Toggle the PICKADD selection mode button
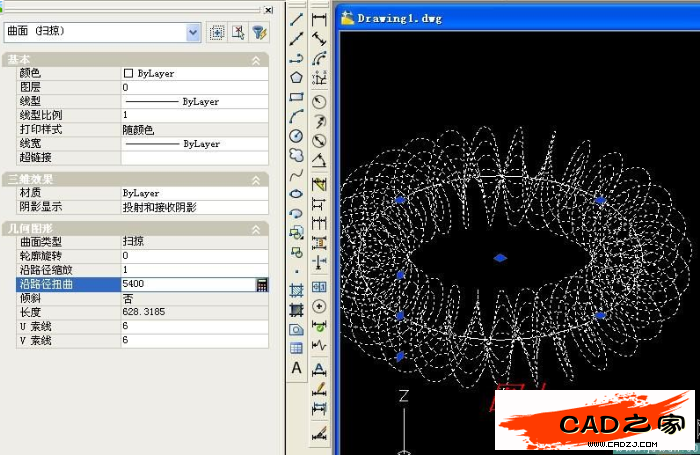The width and height of the screenshot is (700, 455). (216, 33)
